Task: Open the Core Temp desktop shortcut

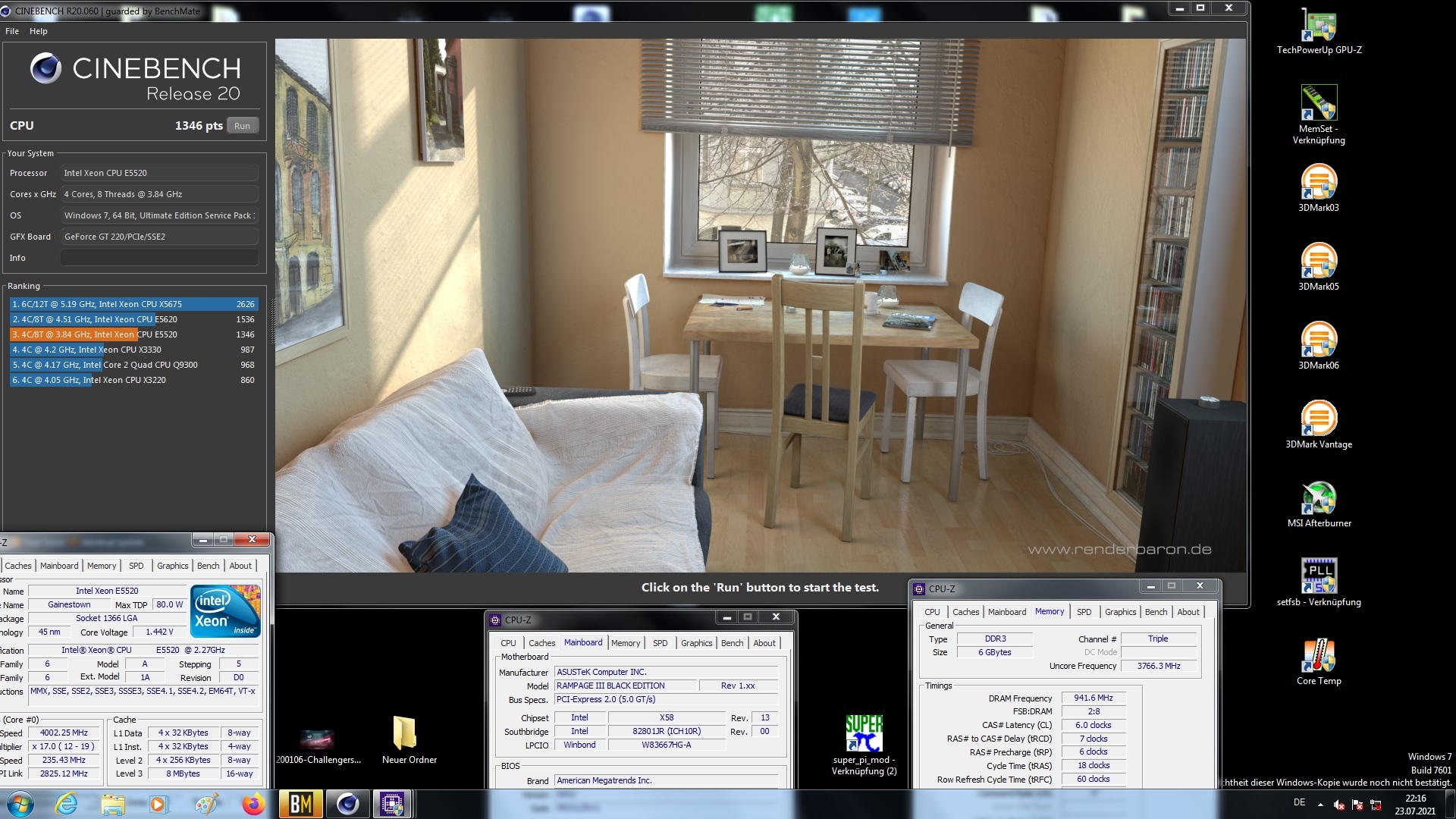Action: point(1319,661)
